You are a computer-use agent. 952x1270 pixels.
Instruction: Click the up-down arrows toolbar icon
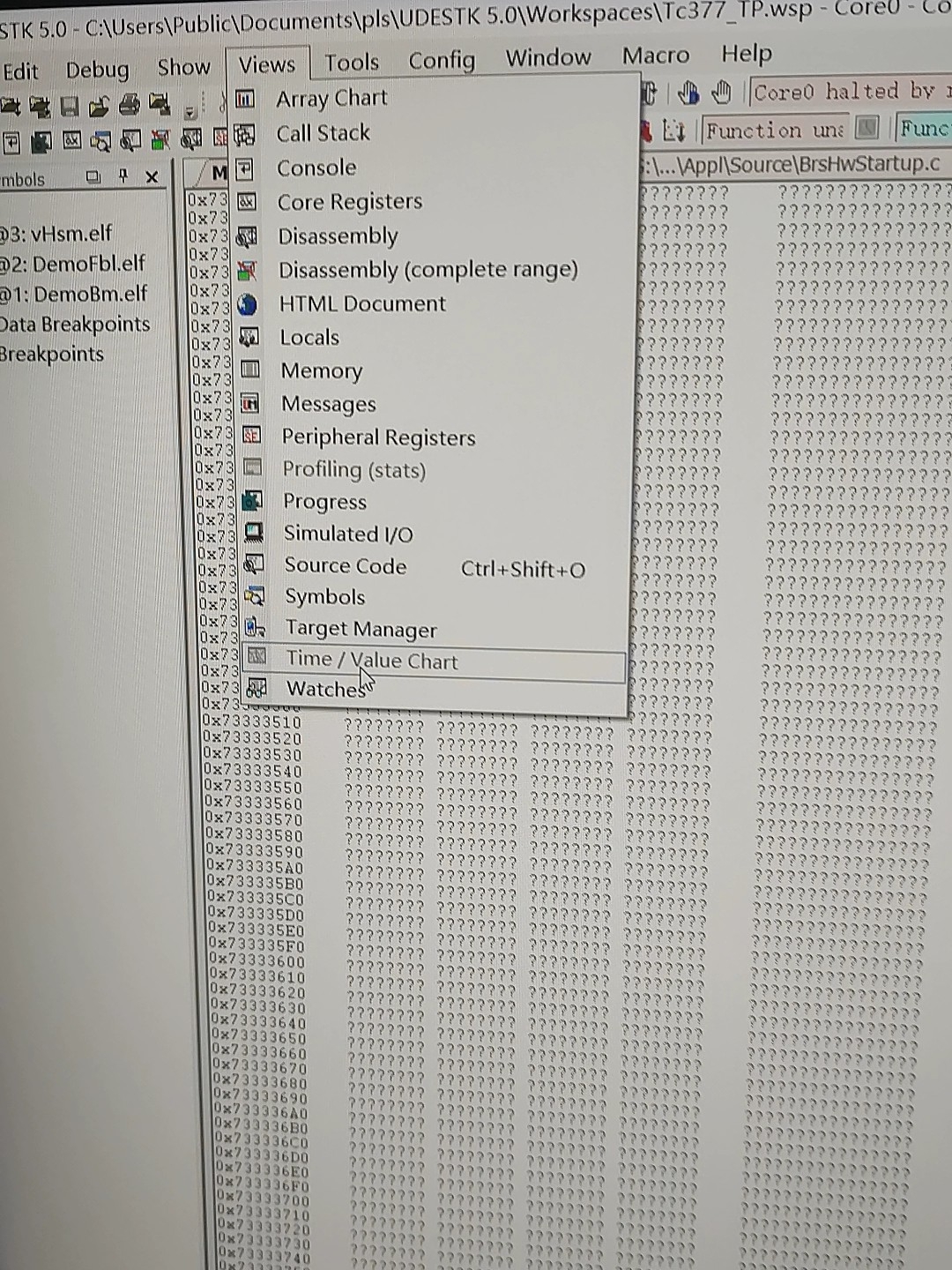tap(673, 131)
